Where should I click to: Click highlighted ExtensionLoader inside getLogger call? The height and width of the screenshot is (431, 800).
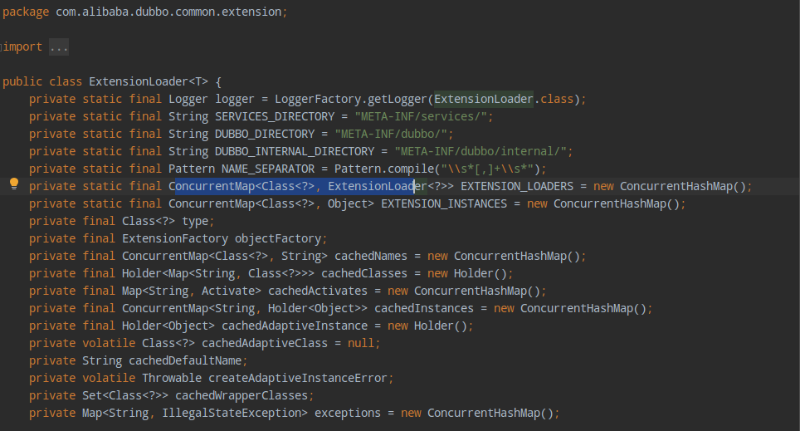[483, 99]
